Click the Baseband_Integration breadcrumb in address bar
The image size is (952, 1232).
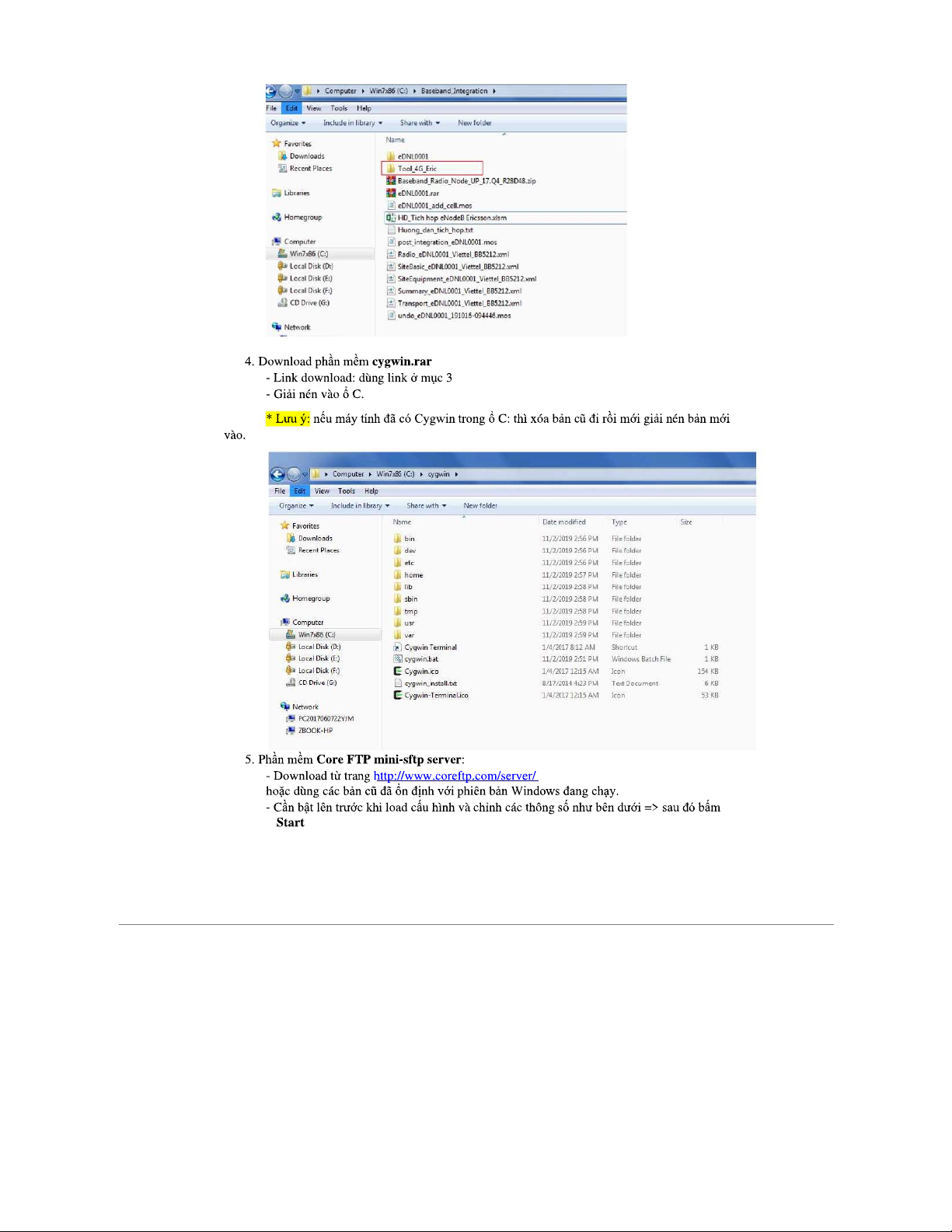[454, 91]
